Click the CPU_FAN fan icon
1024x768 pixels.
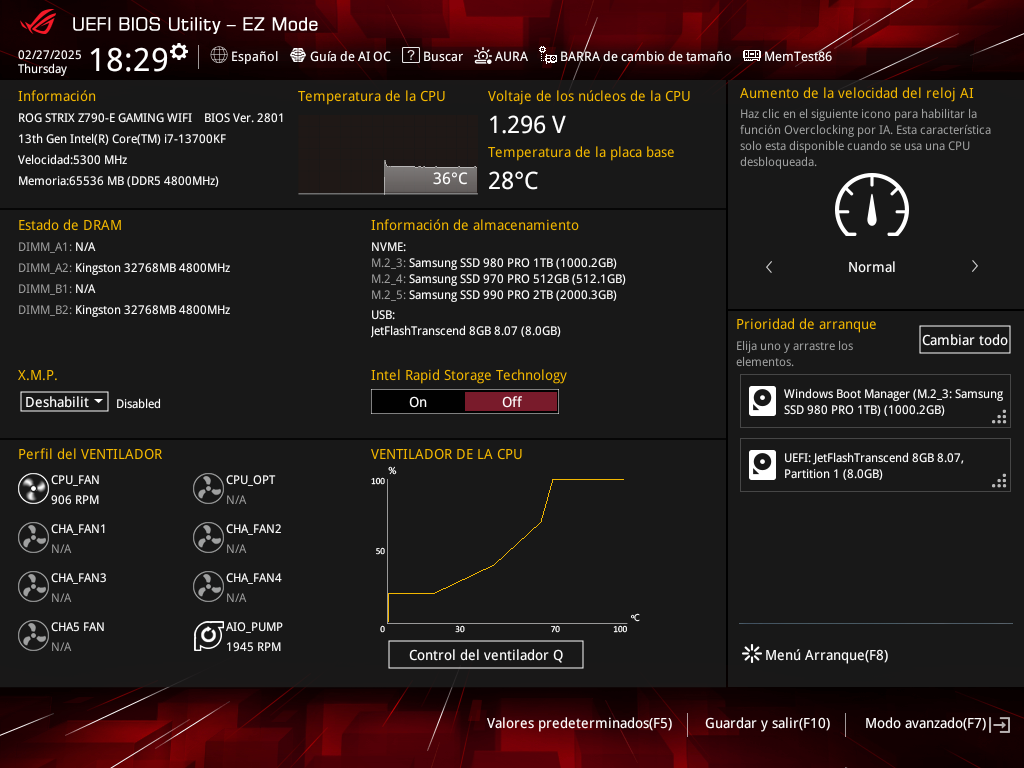[x=33, y=489]
